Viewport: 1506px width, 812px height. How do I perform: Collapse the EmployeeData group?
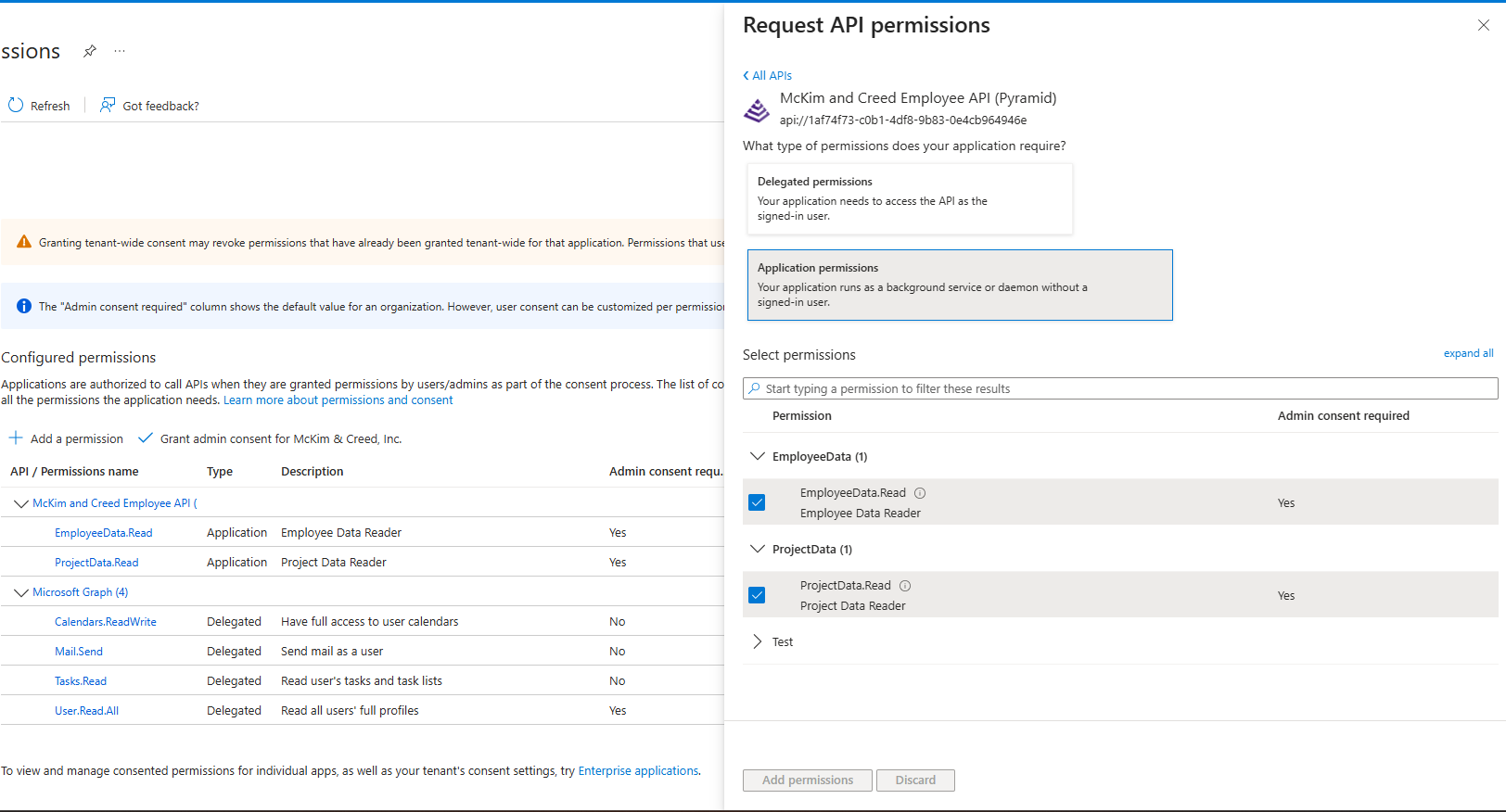[x=758, y=456]
